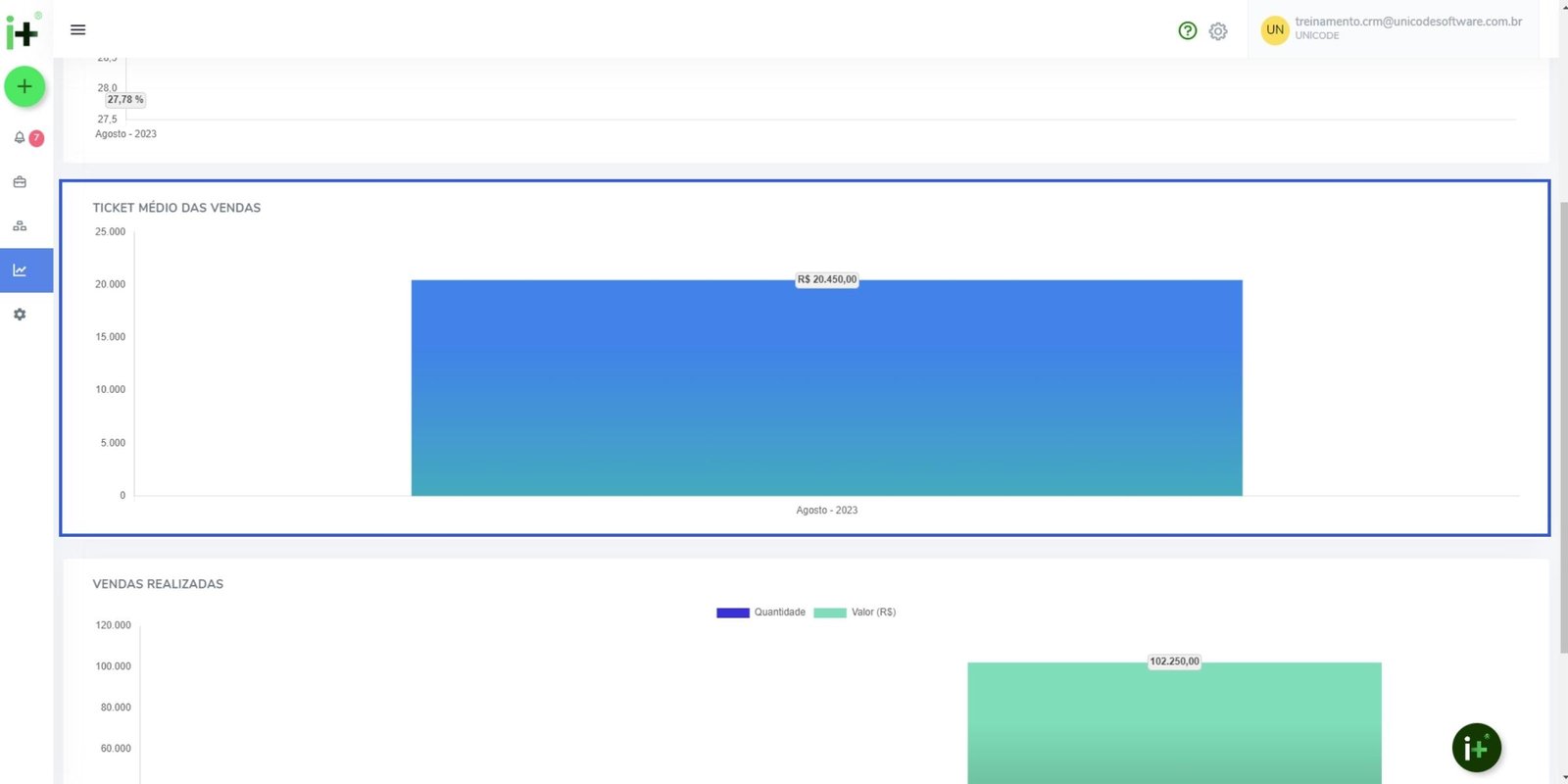The width and height of the screenshot is (1568, 784).
Task: Click the green help question mark icon
Action: tap(1187, 31)
